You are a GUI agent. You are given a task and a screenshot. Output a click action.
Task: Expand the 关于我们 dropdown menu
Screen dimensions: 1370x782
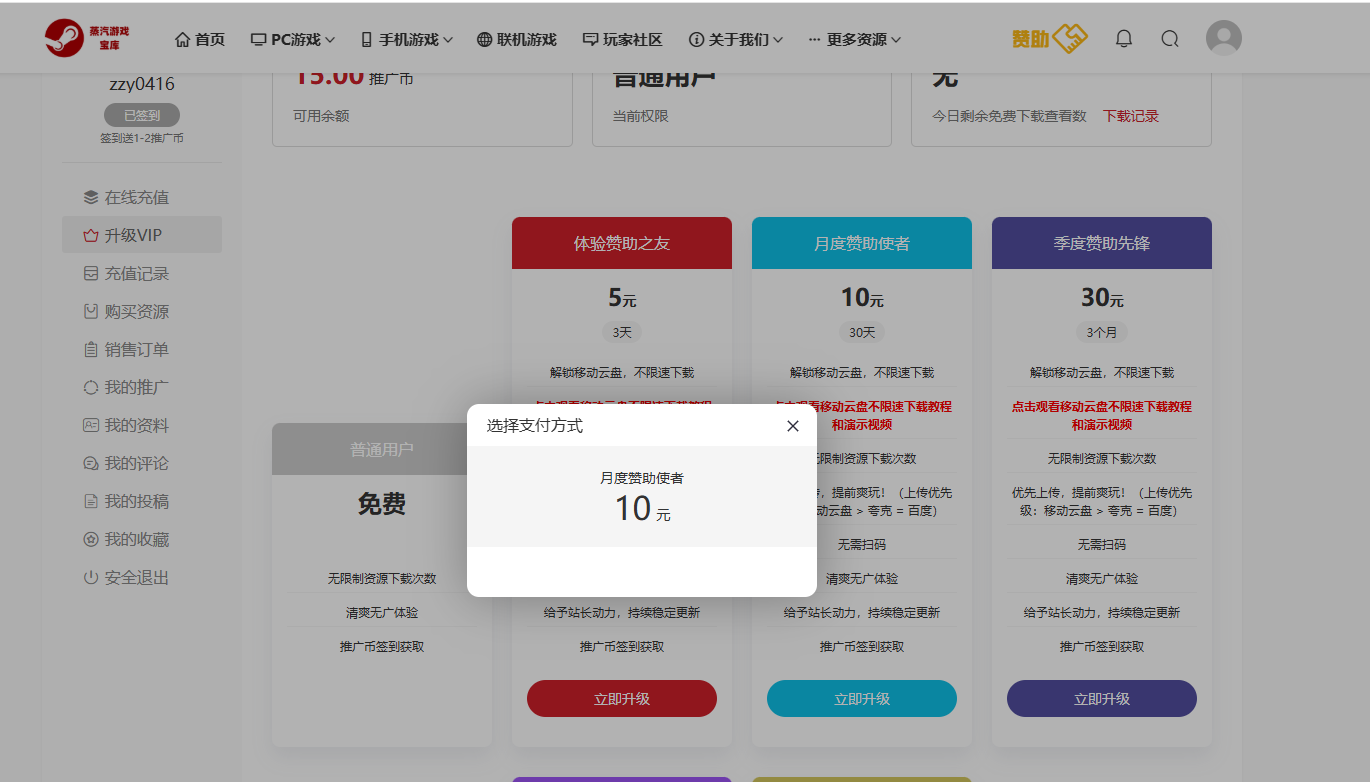coord(736,40)
